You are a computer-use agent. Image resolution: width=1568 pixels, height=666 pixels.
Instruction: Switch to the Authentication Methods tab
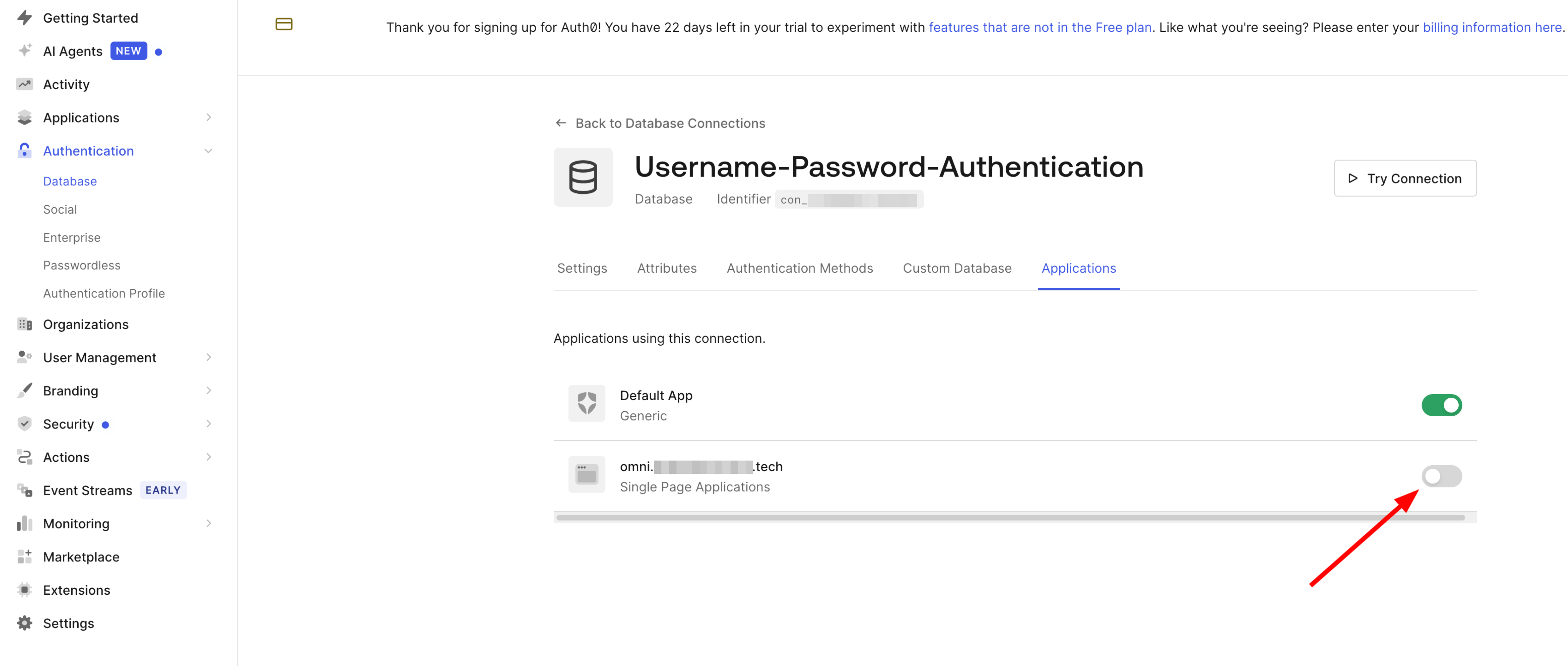click(x=799, y=268)
